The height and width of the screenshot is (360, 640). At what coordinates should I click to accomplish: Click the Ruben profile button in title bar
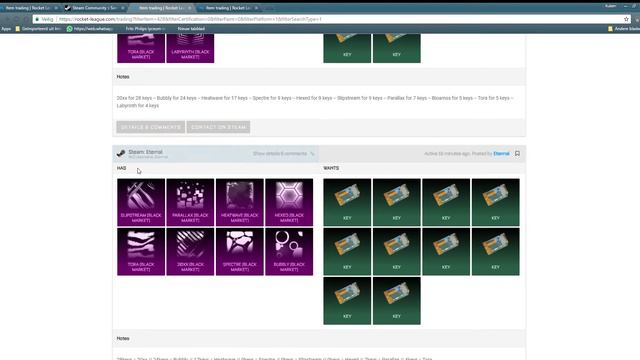coord(610,6)
